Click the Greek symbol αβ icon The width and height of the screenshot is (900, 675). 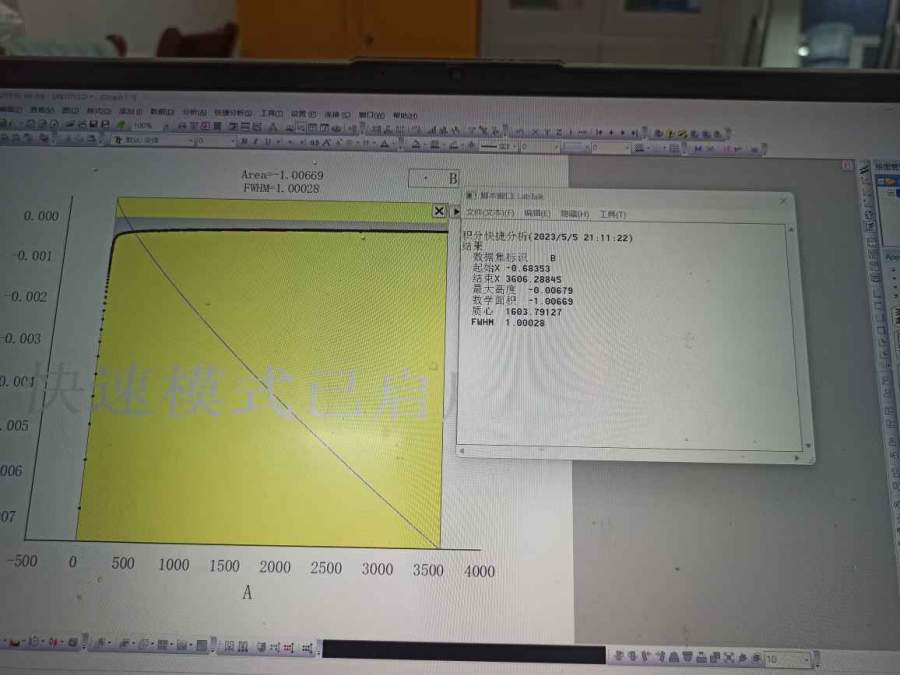316,142
